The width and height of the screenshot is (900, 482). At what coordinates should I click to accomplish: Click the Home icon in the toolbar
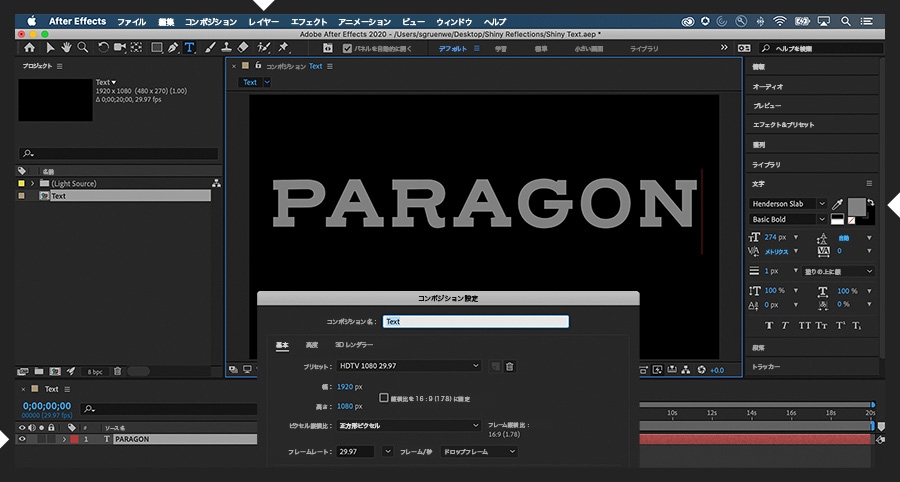click(29, 48)
